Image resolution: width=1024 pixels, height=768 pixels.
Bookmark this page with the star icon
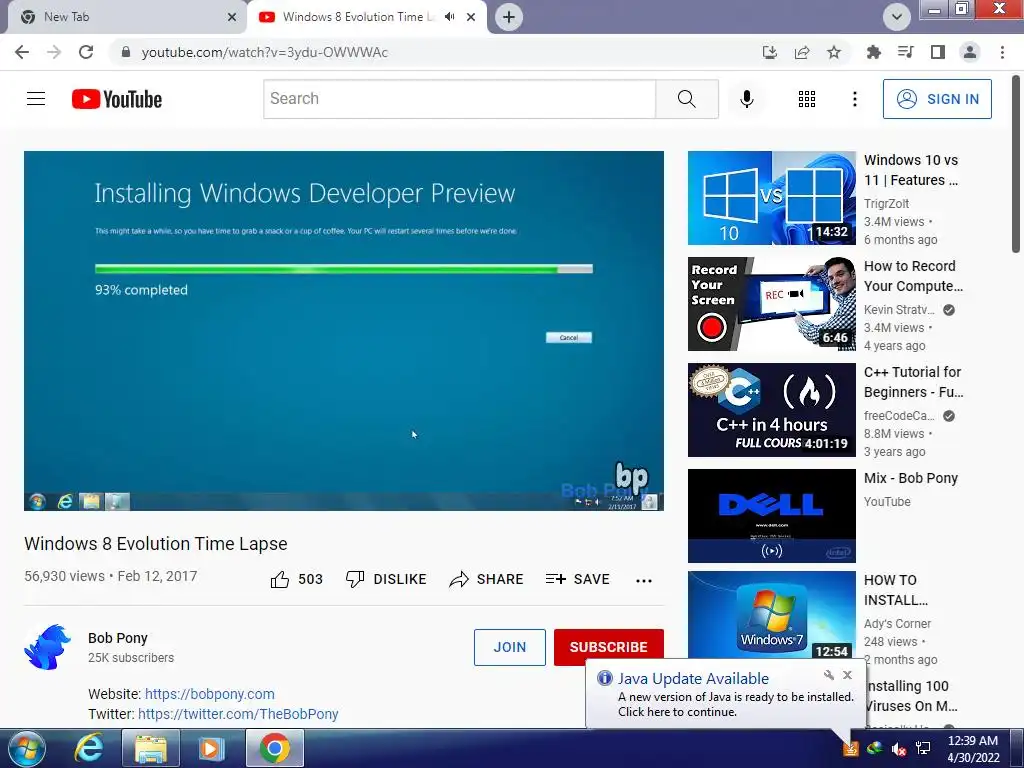pos(834,52)
